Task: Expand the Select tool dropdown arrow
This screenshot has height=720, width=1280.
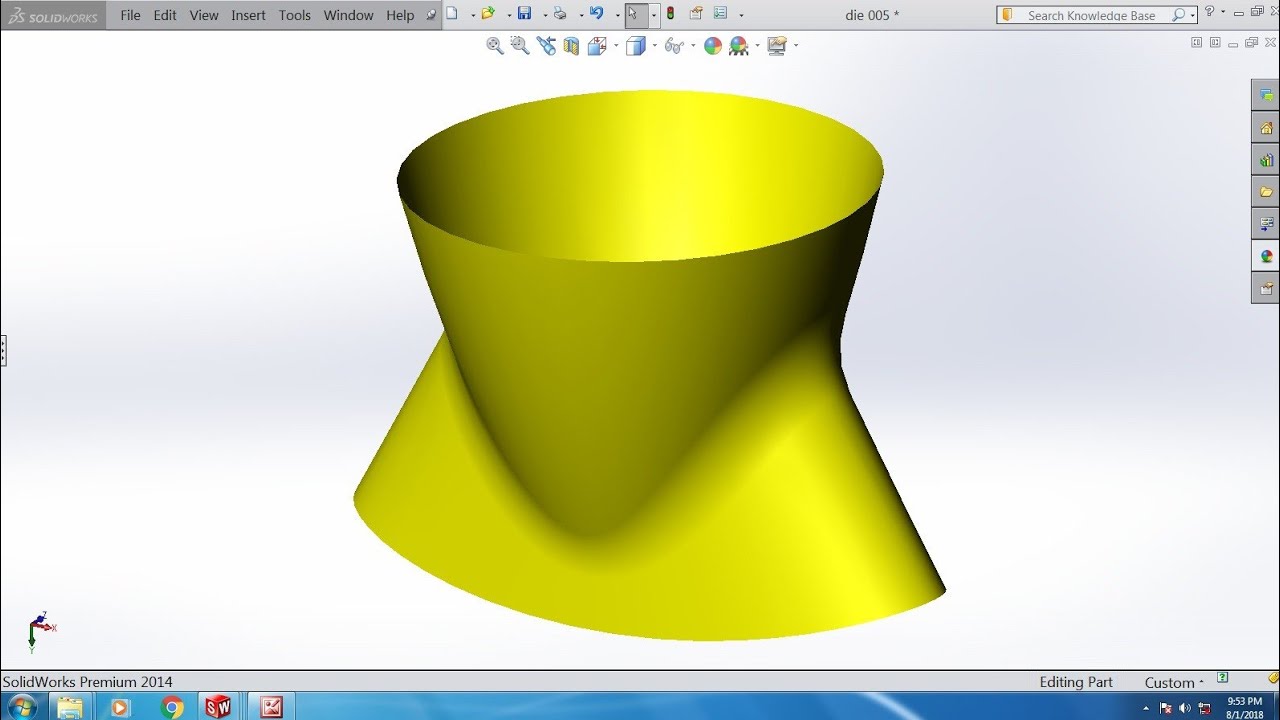Action: pos(653,15)
